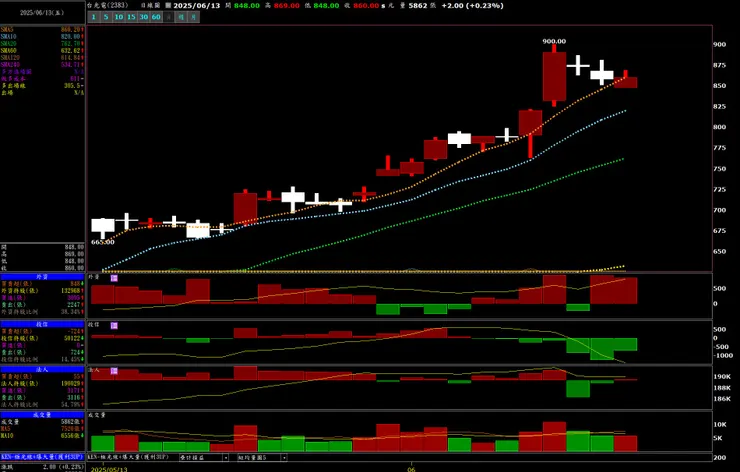Click the 10K volume axis label
The image size is (740, 472).
720,424
